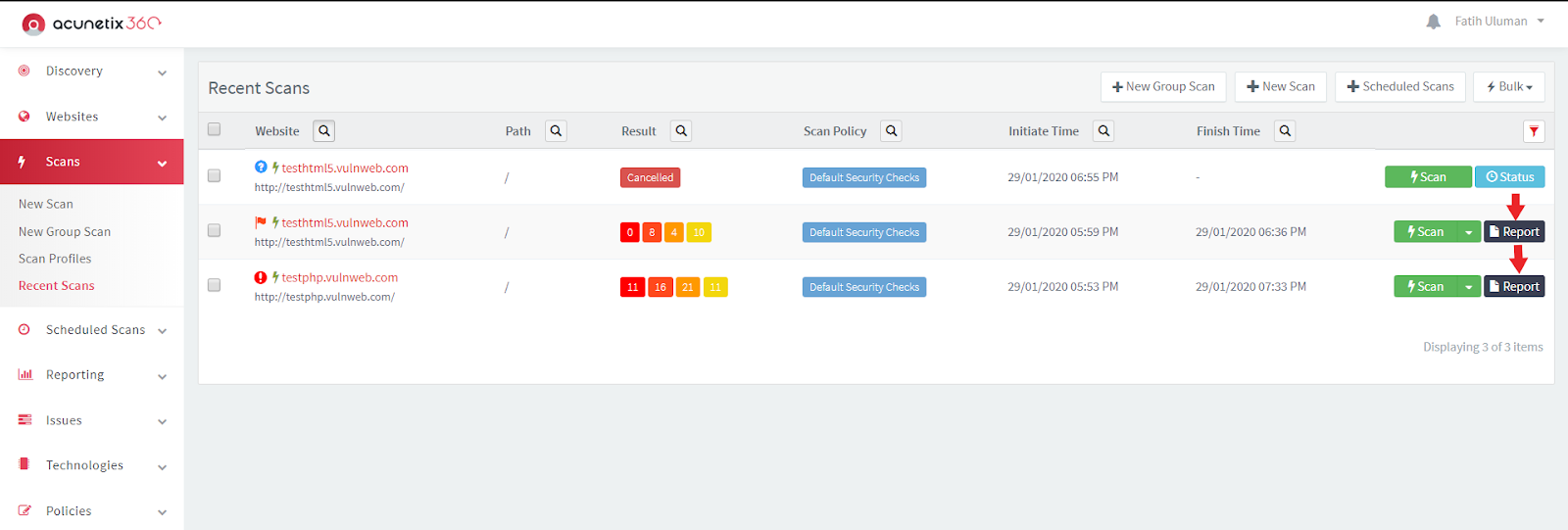This screenshot has width=1568, height=530.
Task: Click the Websites globe icon in sidebar
Action: click(x=24, y=116)
